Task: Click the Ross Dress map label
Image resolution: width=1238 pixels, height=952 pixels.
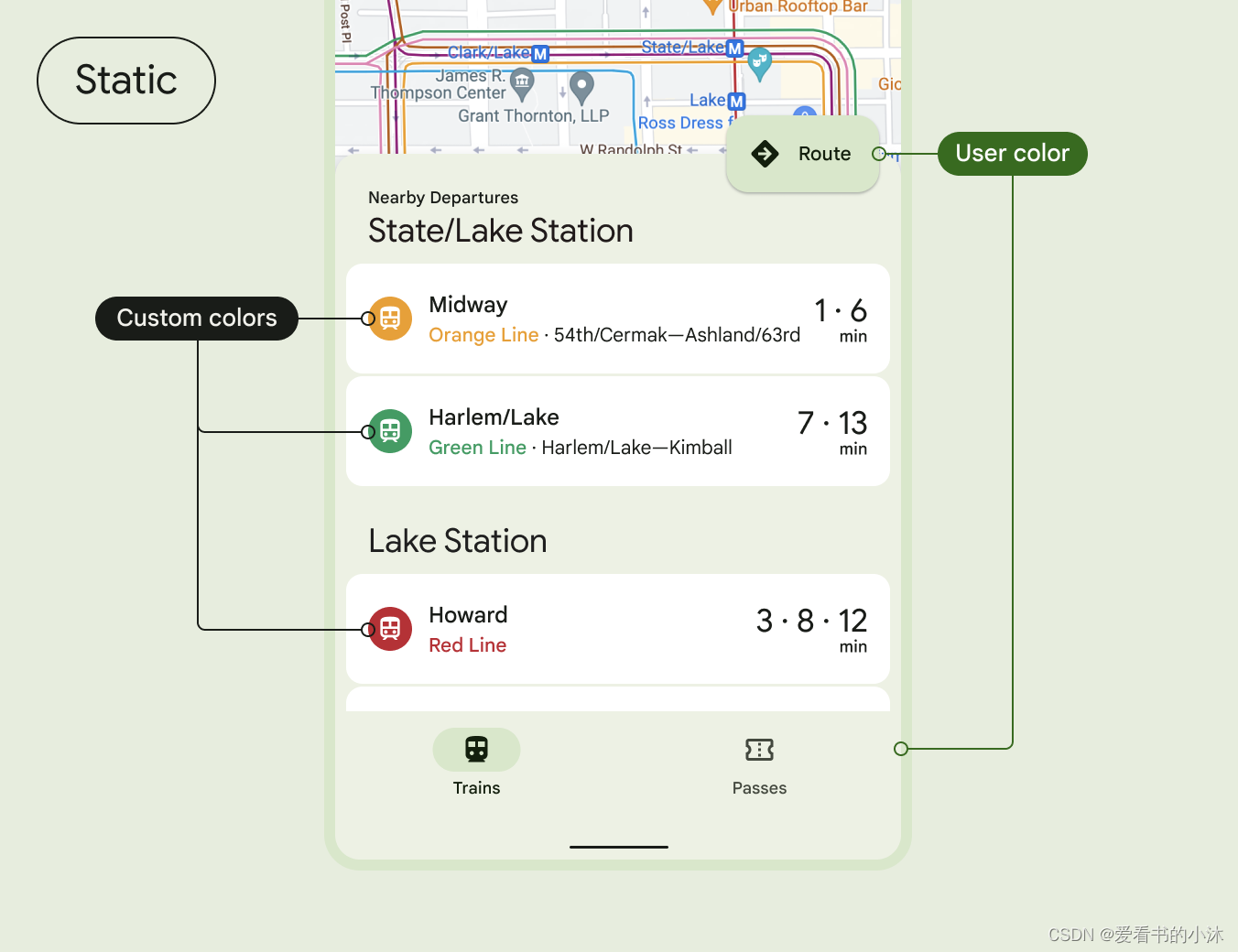Action: (684, 123)
